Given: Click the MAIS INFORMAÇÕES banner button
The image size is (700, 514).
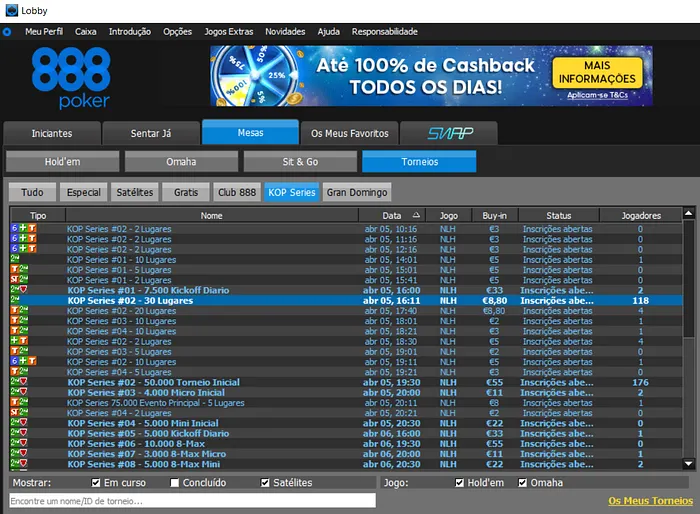Looking at the screenshot, I should pyautogui.click(x=597, y=72).
